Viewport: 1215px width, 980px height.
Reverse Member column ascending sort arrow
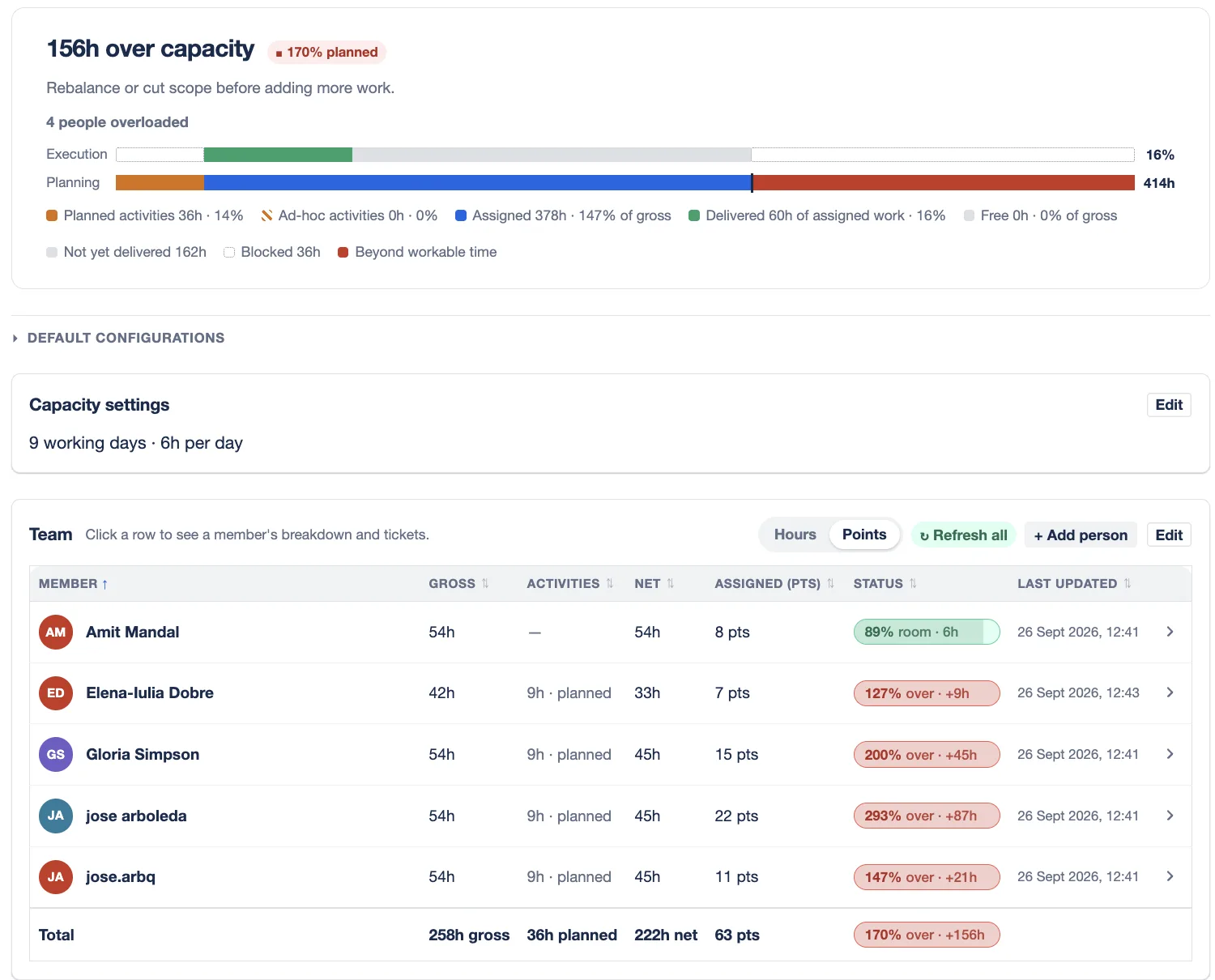point(104,584)
